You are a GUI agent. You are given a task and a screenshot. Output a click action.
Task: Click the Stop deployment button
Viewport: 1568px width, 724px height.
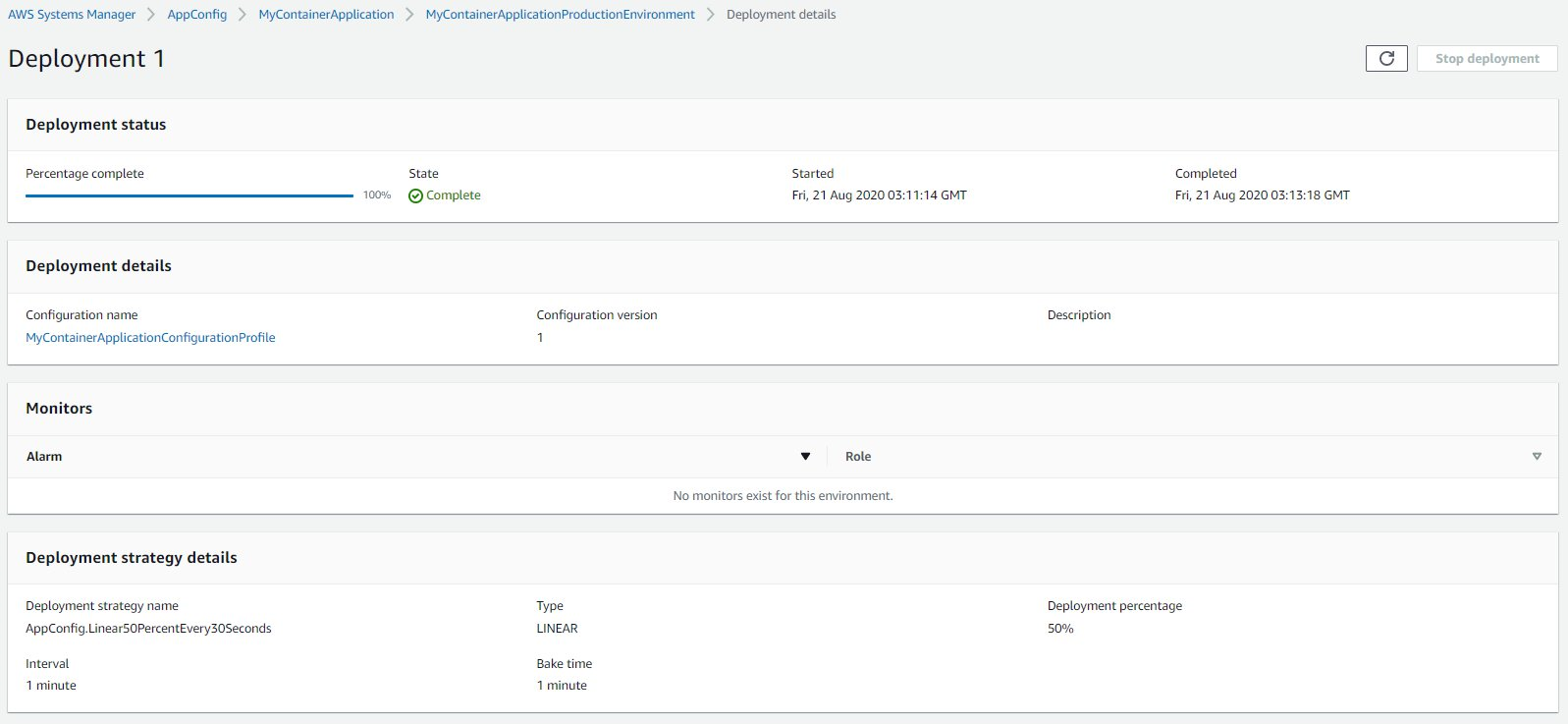tap(1487, 58)
